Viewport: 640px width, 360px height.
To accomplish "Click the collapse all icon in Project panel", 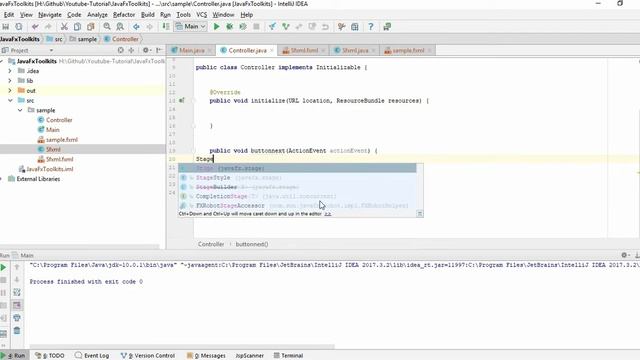I will (131, 50).
